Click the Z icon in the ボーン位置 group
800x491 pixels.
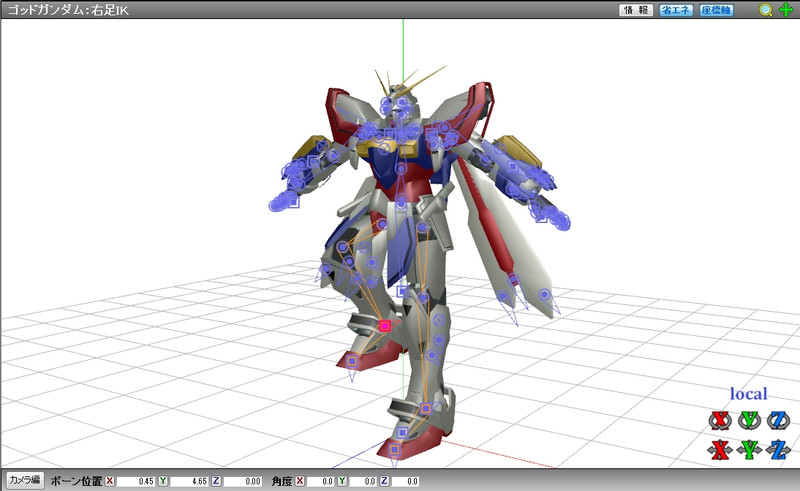click(216, 481)
